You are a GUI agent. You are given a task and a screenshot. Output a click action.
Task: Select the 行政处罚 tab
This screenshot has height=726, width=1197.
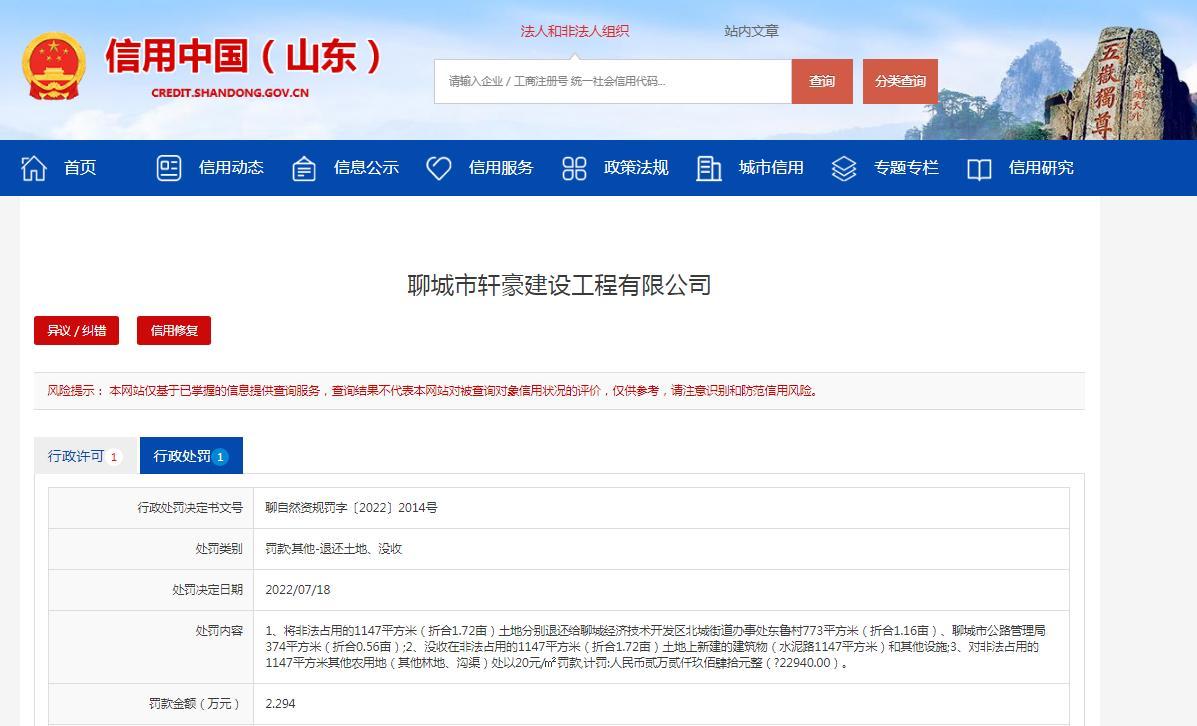[191, 456]
